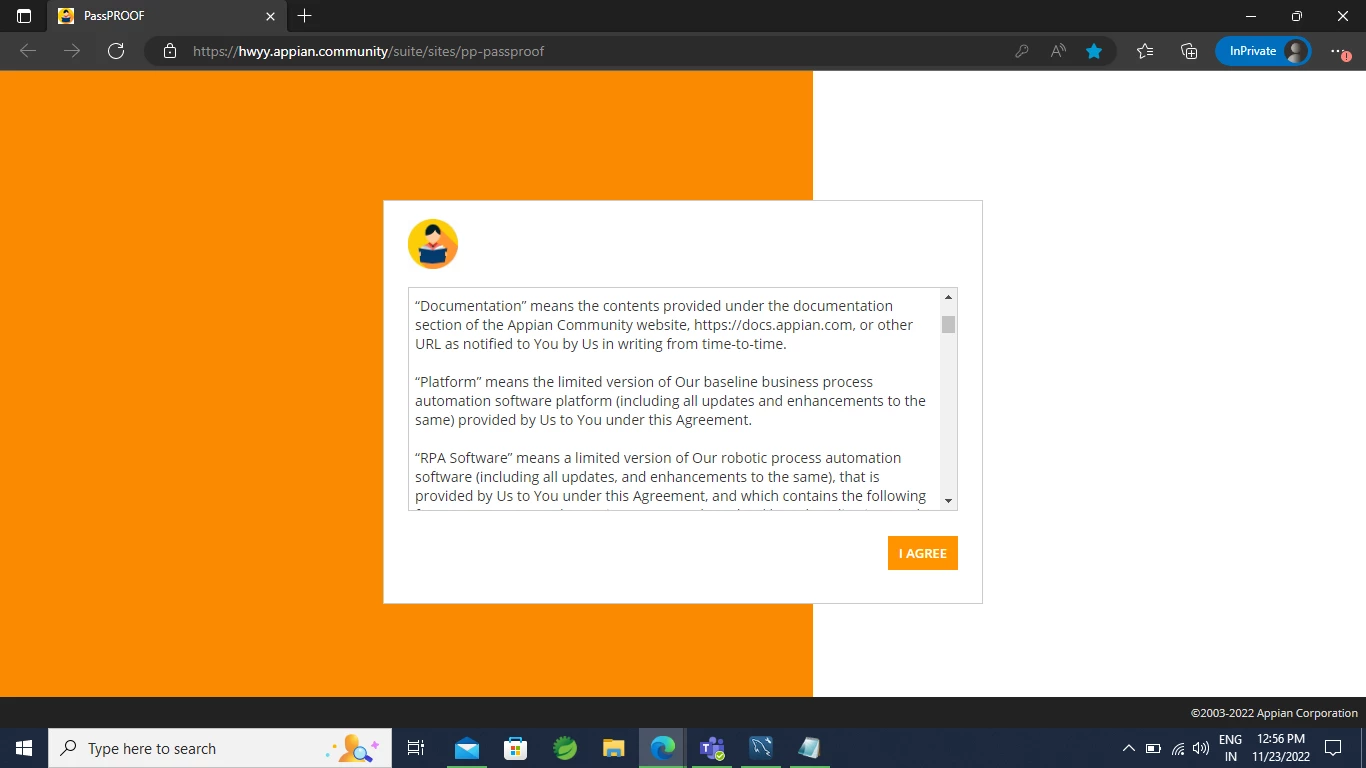The image size is (1366, 768).
Task: Open Edge Settings and more menu
Action: coord(1340,51)
